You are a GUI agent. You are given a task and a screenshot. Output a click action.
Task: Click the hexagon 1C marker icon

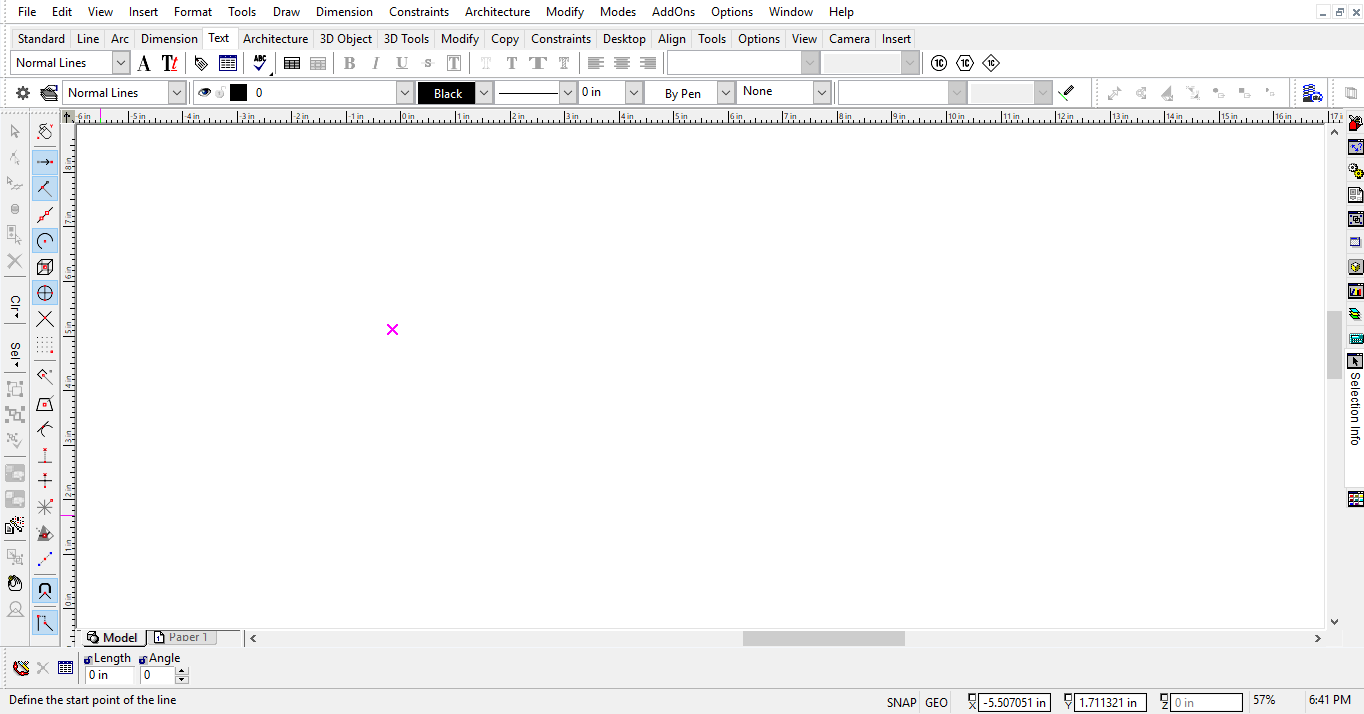point(965,63)
